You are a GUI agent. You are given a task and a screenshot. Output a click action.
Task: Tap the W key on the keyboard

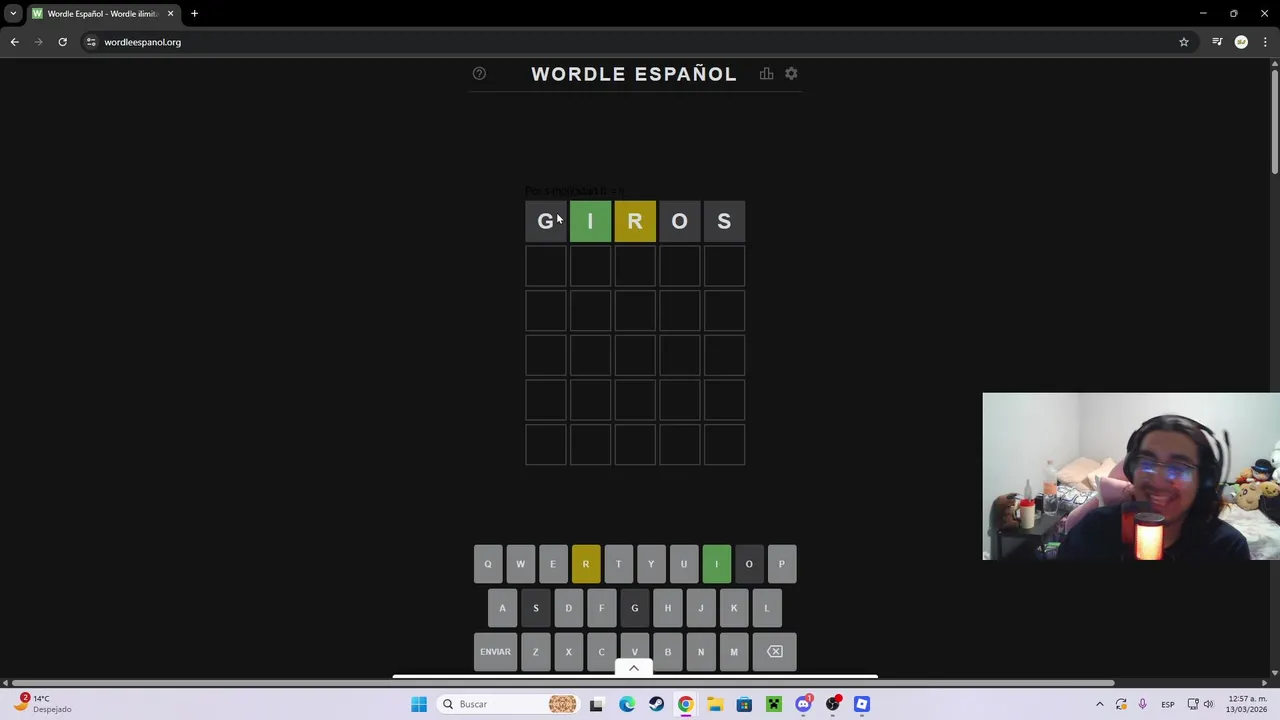[x=520, y=564]
